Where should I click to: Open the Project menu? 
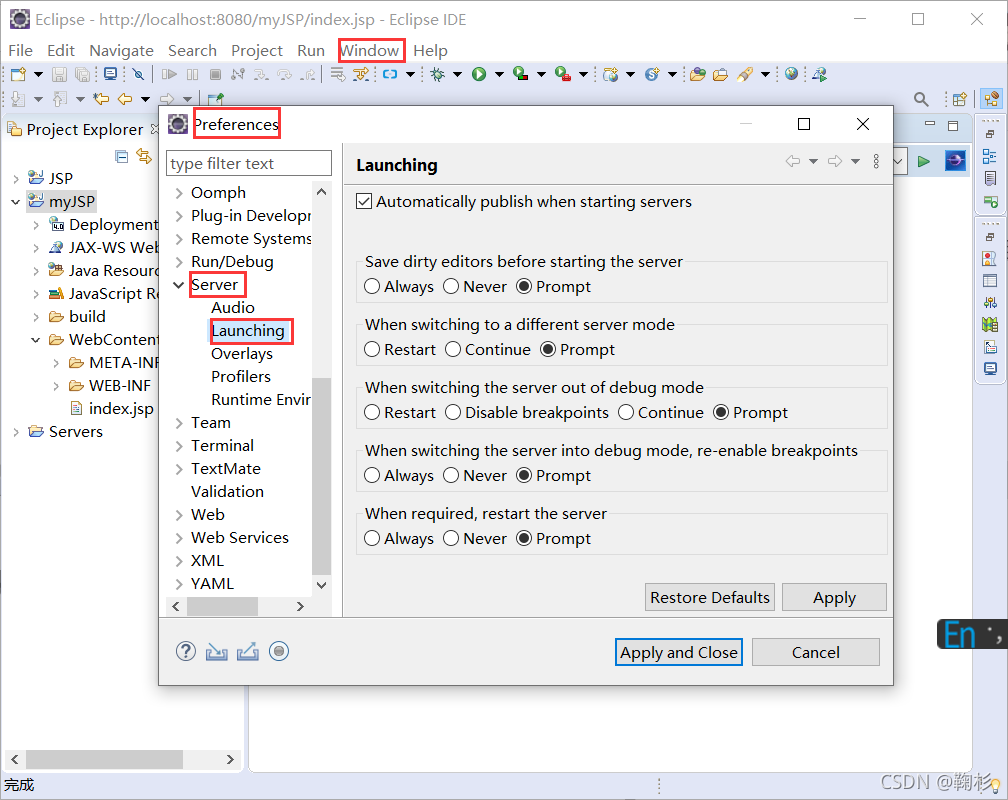coord(256,50)
